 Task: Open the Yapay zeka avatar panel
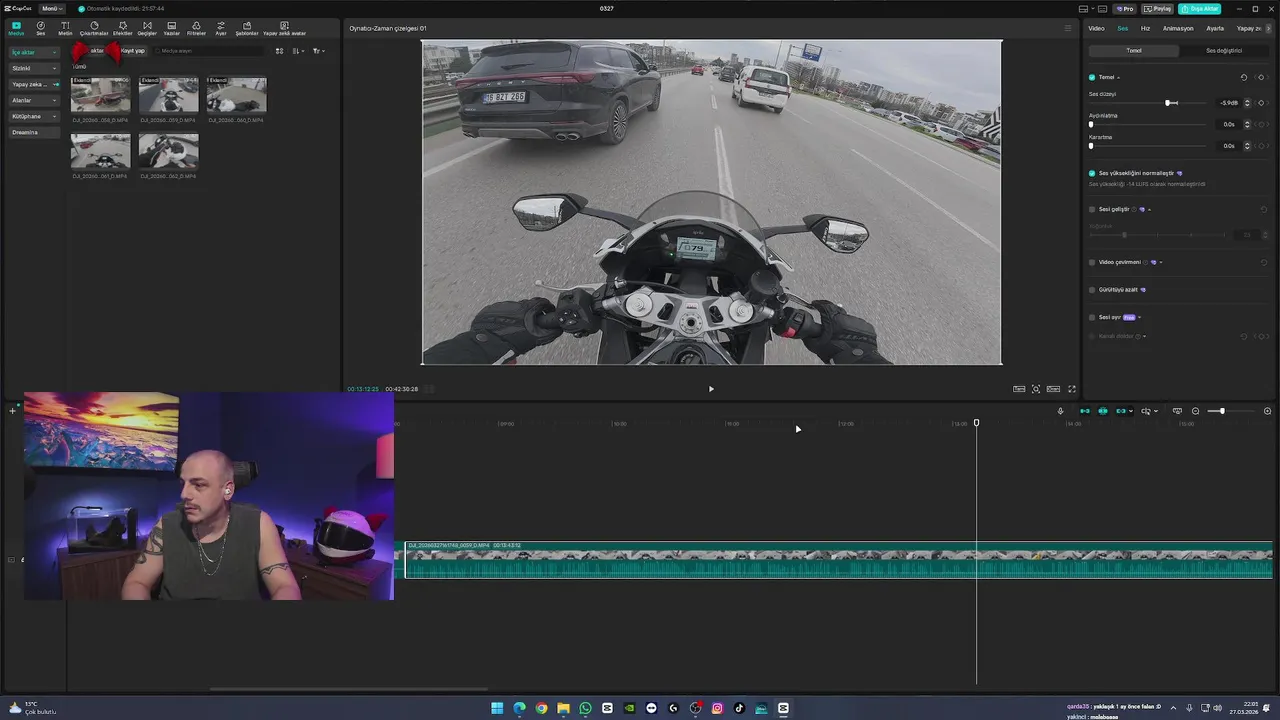[x=284, y=28]
